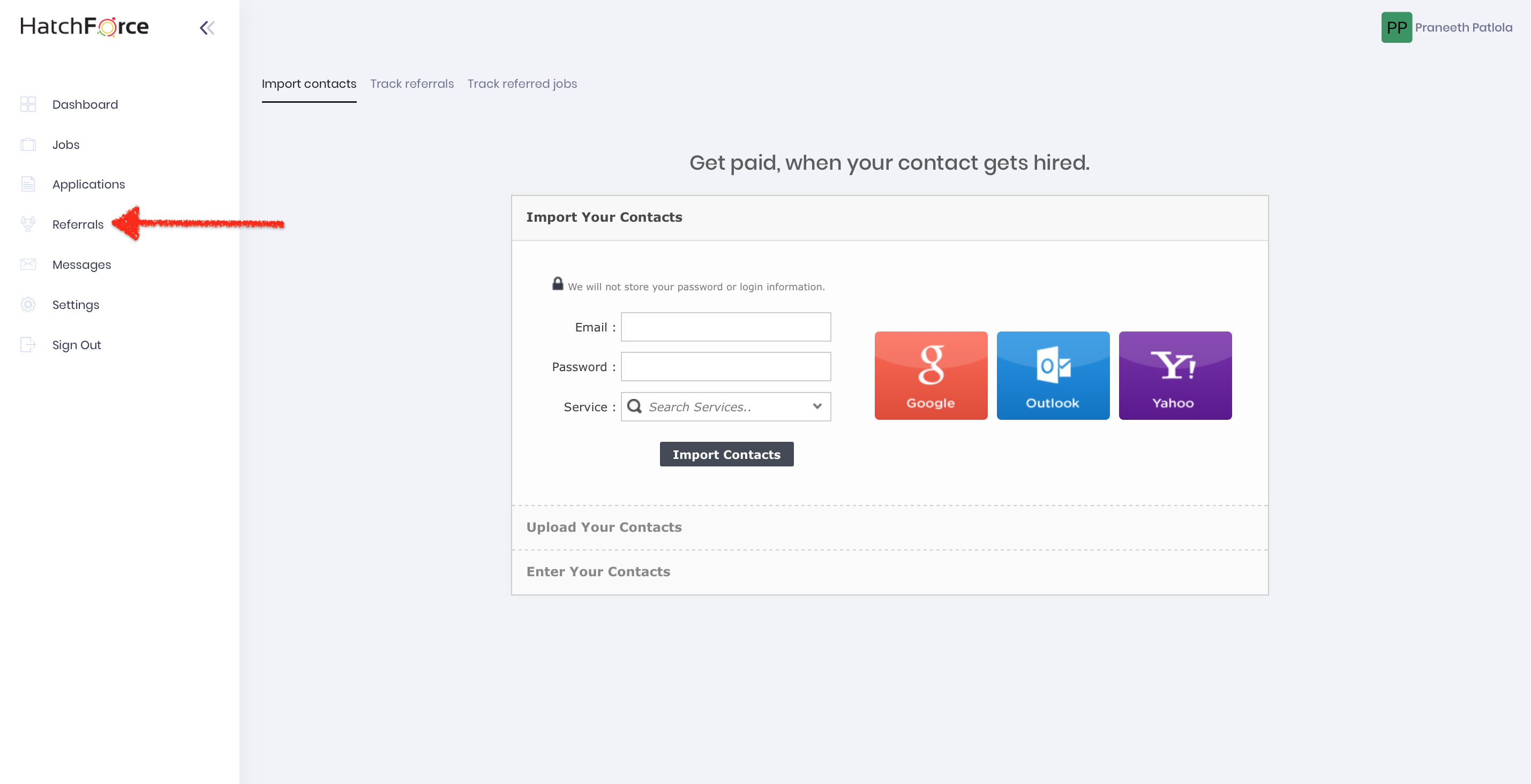Switch to Track referrals tab
Viewport: 1531px width, 784px height.
click(x=411, y=84)
